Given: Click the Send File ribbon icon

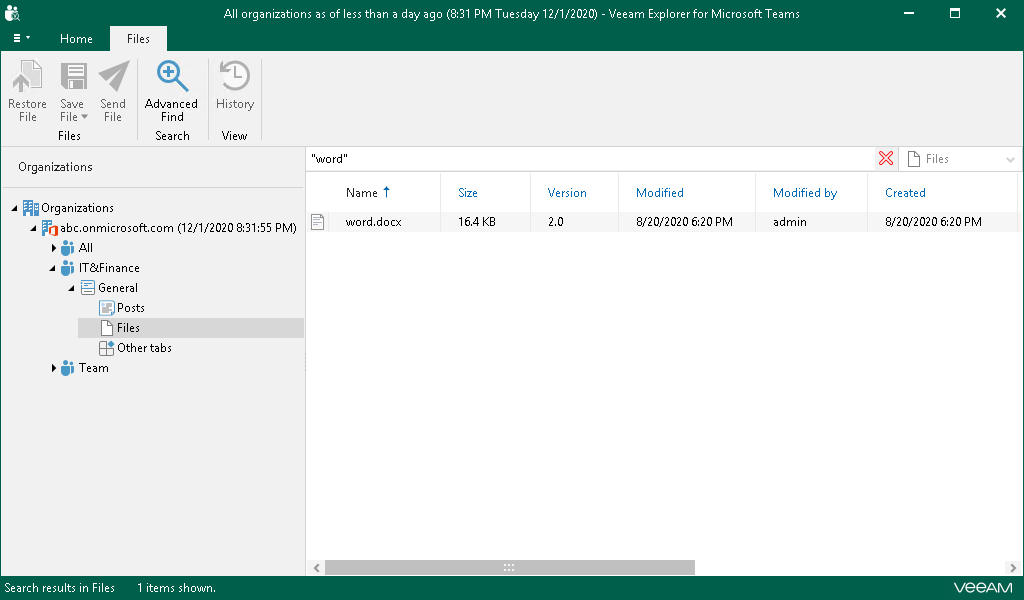Looking at the screenshot, I should (114, 76).
